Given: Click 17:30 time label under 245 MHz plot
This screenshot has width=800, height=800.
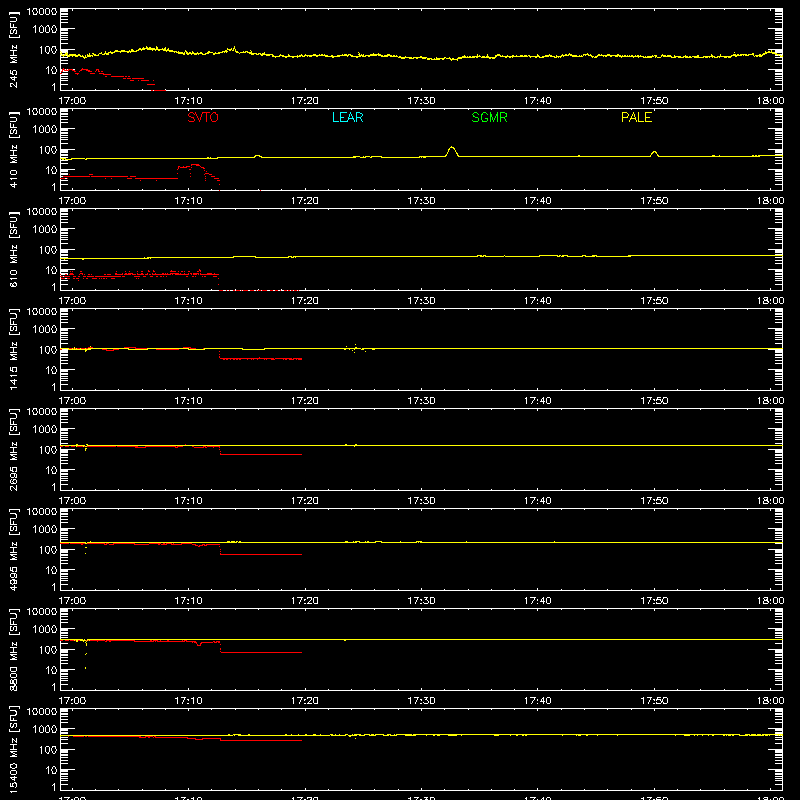Looking at the screenshot, I should (x=421, y=101).
